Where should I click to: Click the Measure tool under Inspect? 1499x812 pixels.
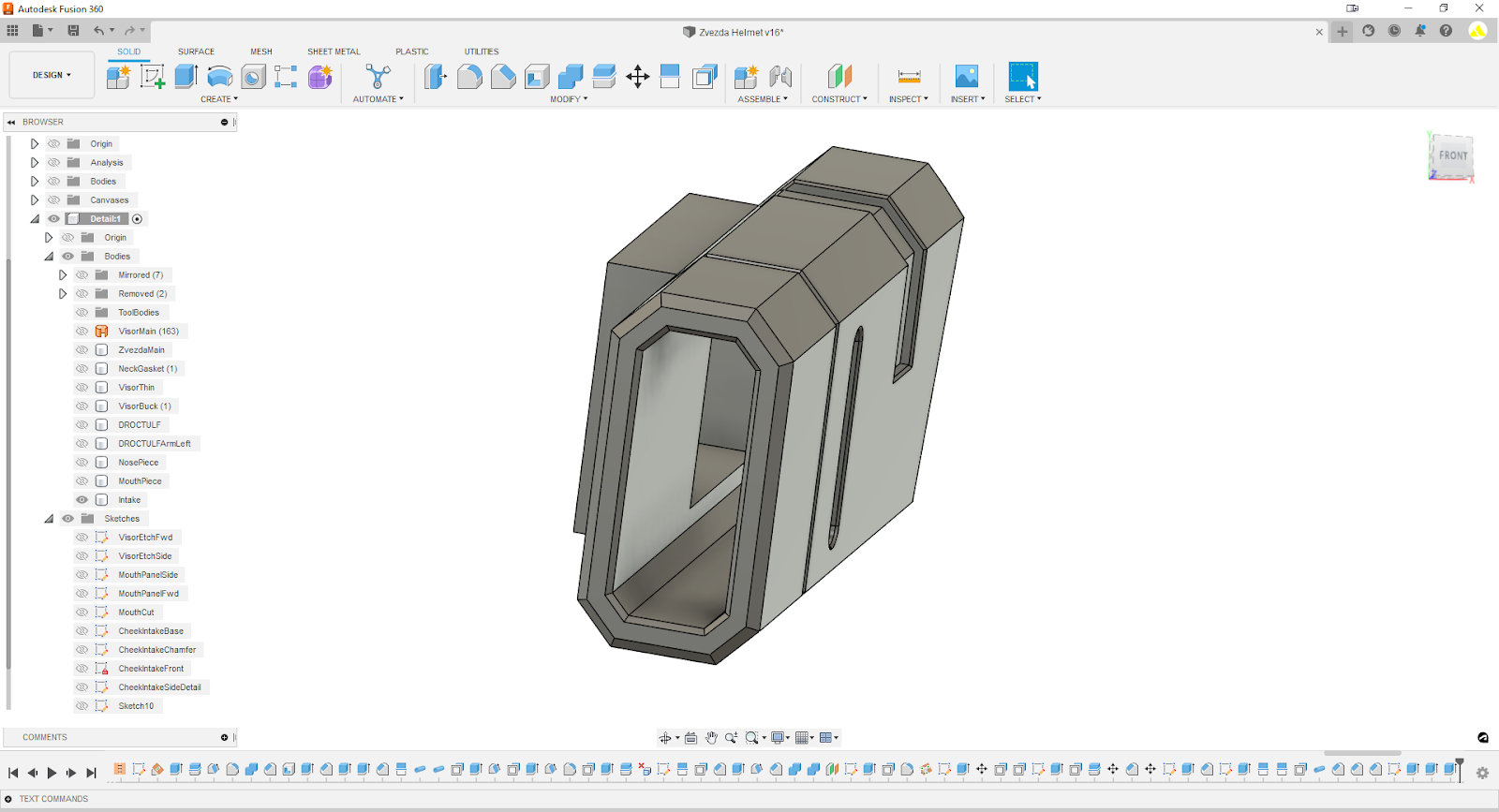coord(908,77)
